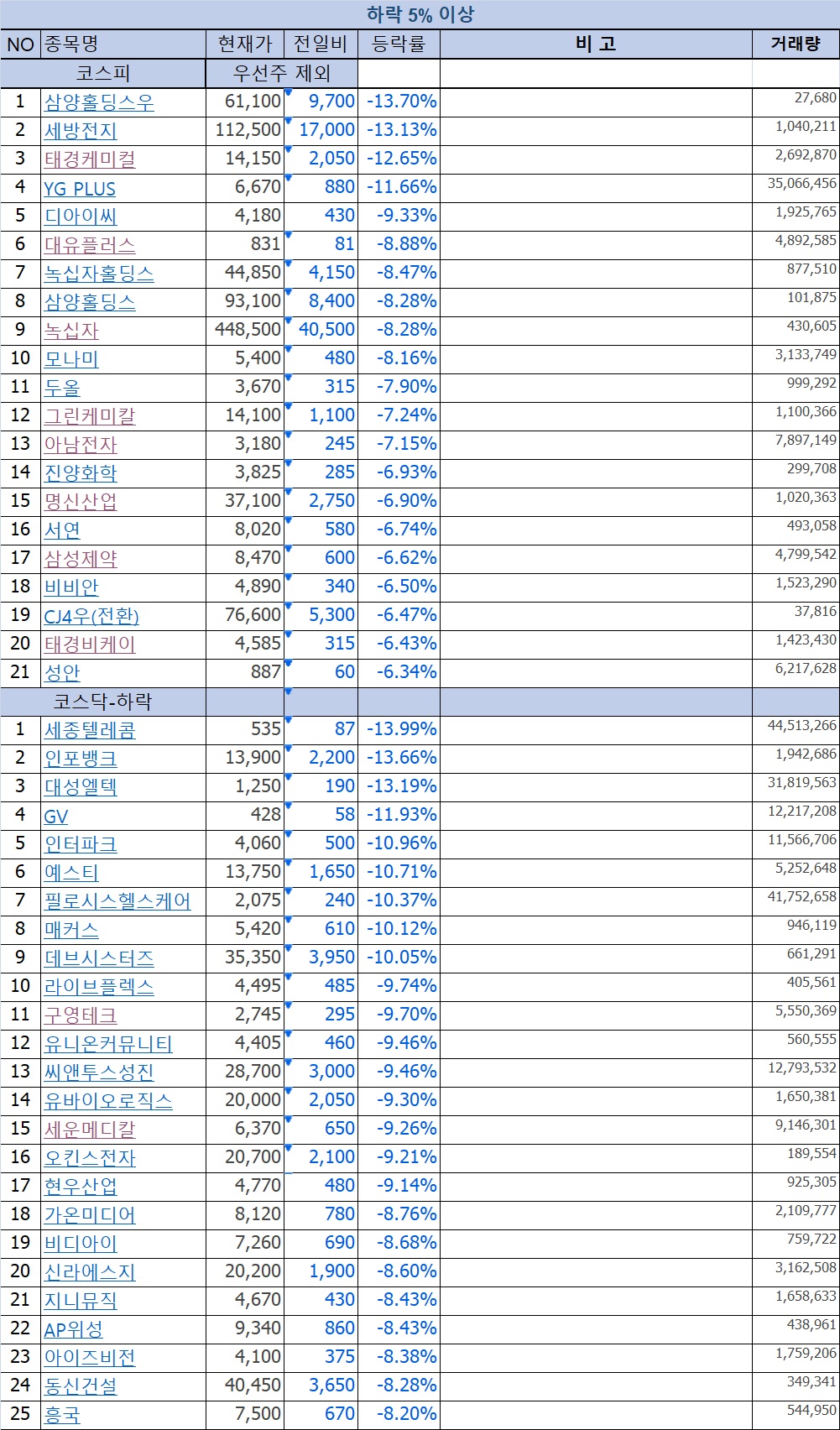840x1430 pixels.
Task: Select the 하락 5% 이상 title cell
Action: tap(420, 15)
